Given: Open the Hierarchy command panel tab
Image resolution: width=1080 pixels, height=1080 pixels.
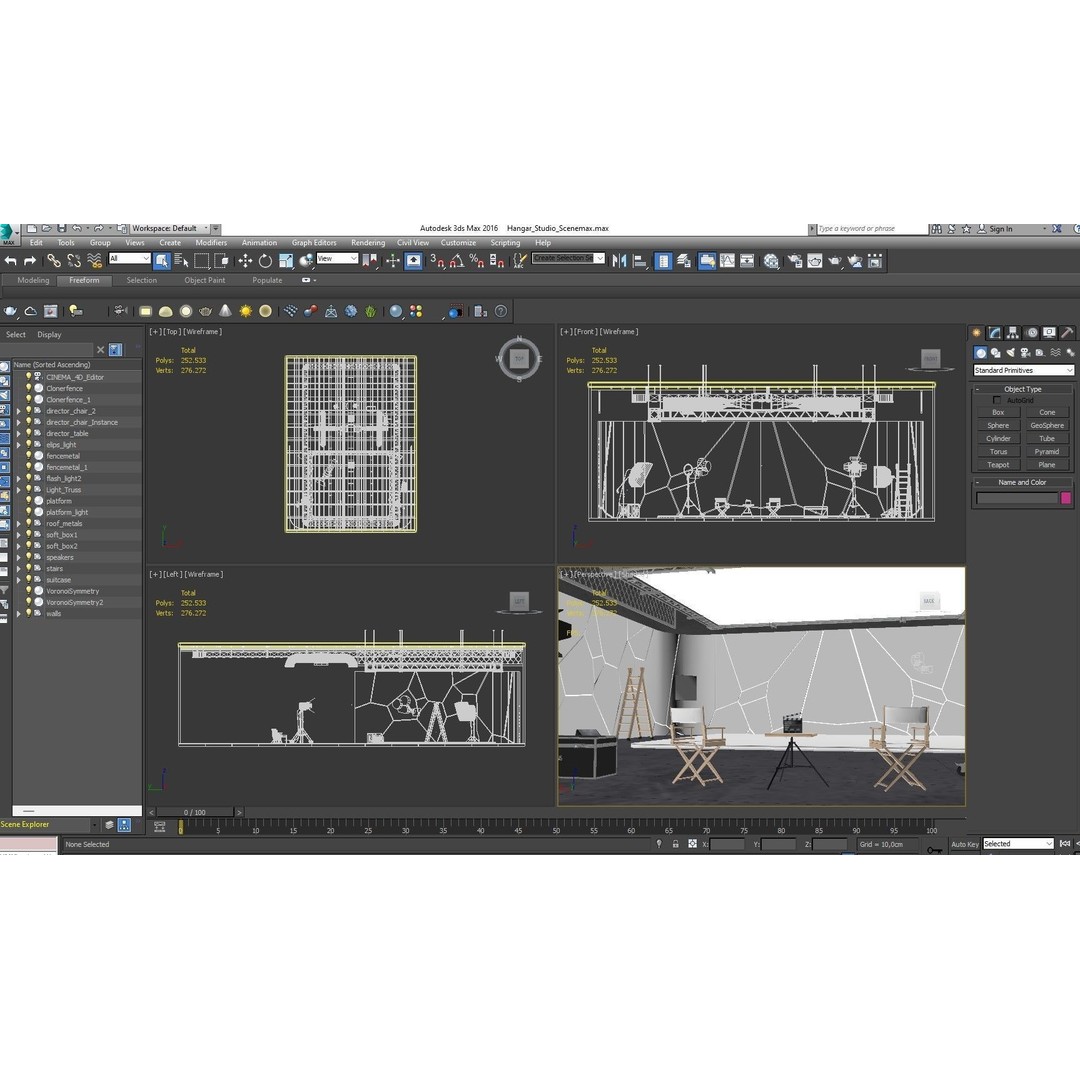Looking at the screenshot, I should 1012,333.
